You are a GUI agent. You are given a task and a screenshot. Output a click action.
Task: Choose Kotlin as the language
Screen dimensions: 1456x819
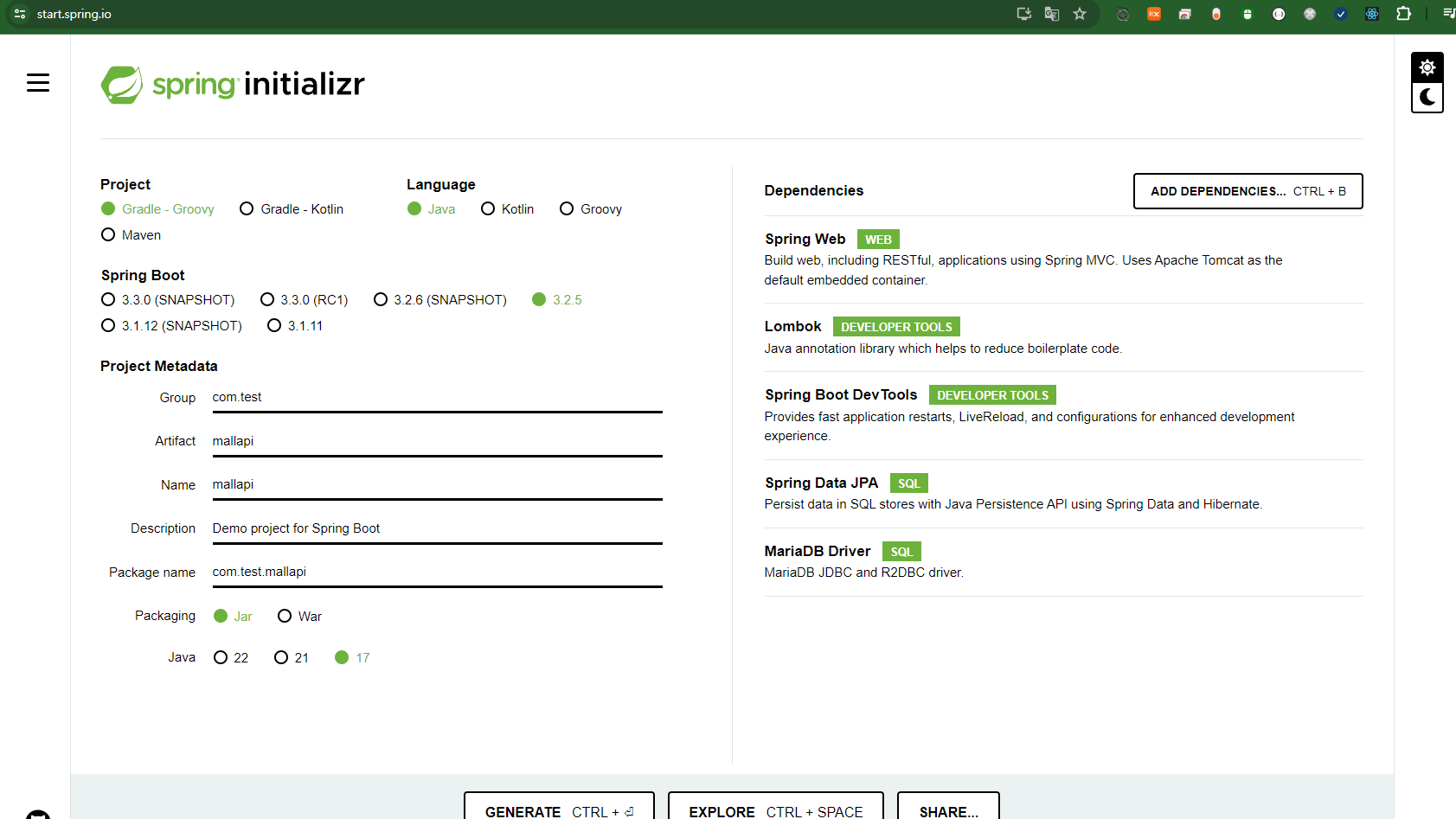[x=507, y=209]
